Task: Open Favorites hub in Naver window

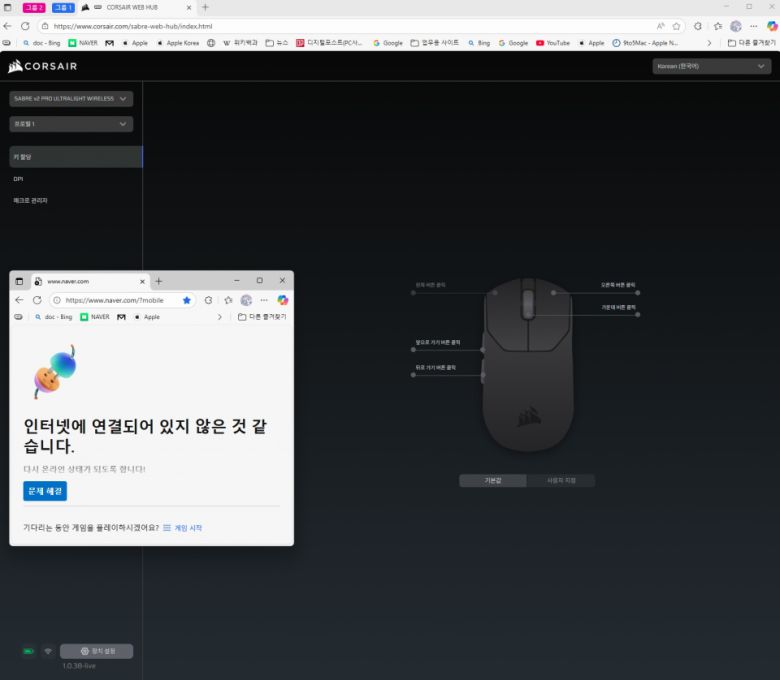Action: point(228,300)
